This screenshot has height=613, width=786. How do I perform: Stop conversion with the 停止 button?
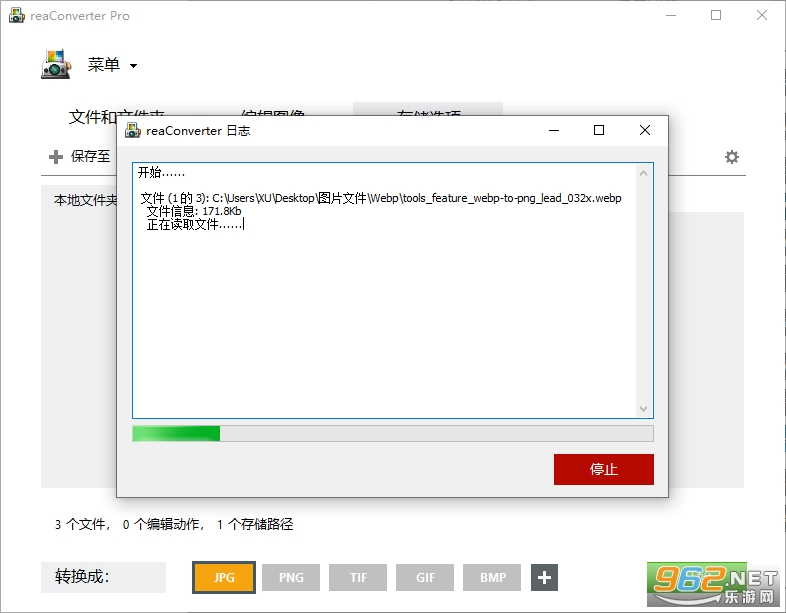pos(604,469)
